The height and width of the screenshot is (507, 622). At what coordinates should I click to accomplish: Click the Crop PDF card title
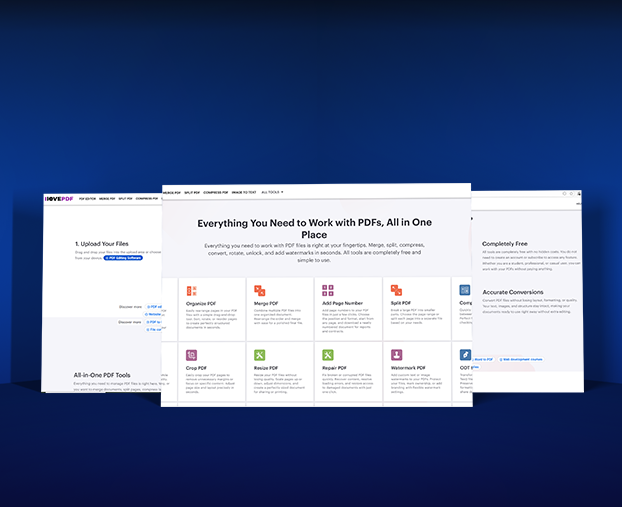click(196, 368)
